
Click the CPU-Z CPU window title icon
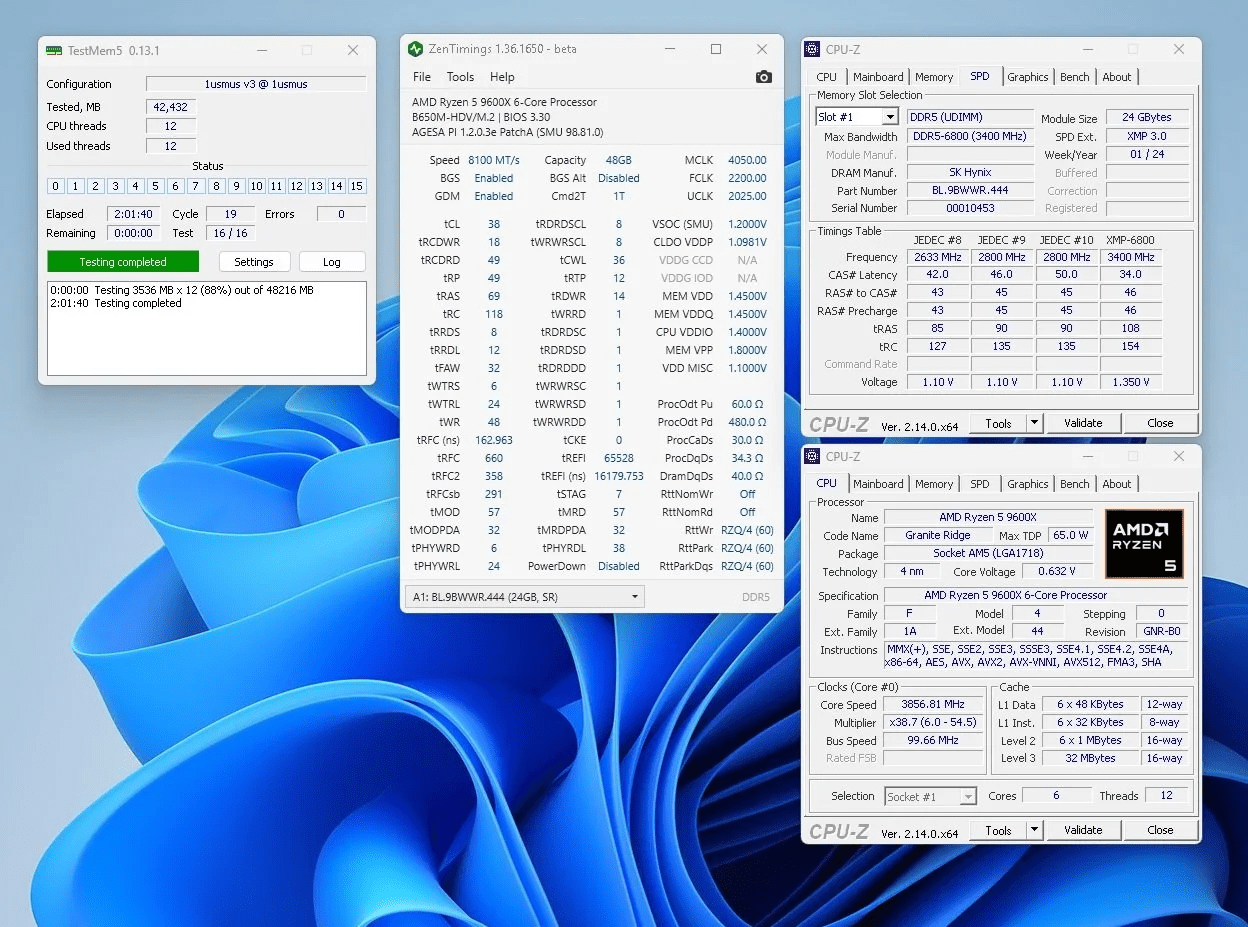tap(814, 456)
